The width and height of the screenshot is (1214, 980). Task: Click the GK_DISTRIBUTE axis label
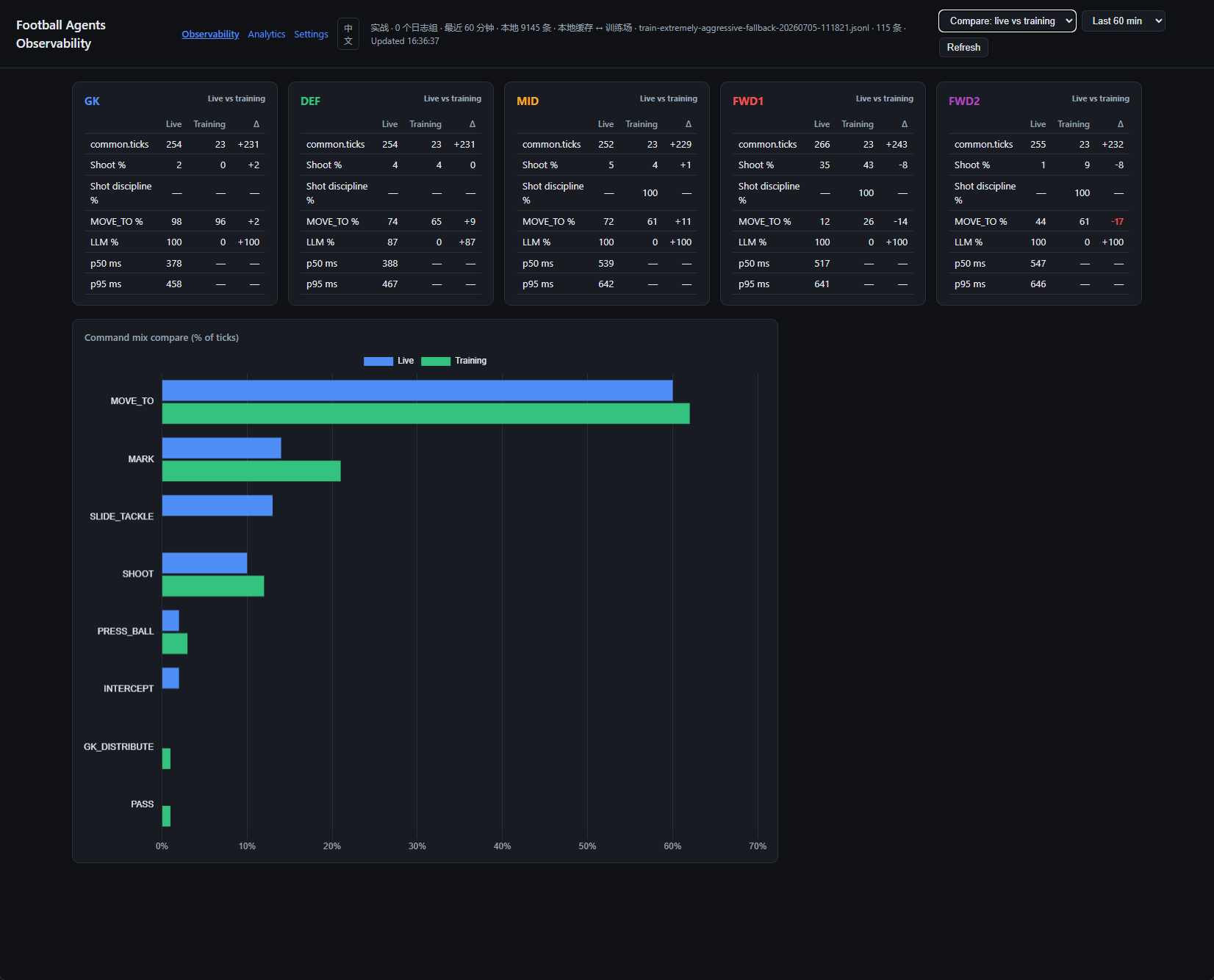(118, 746)
